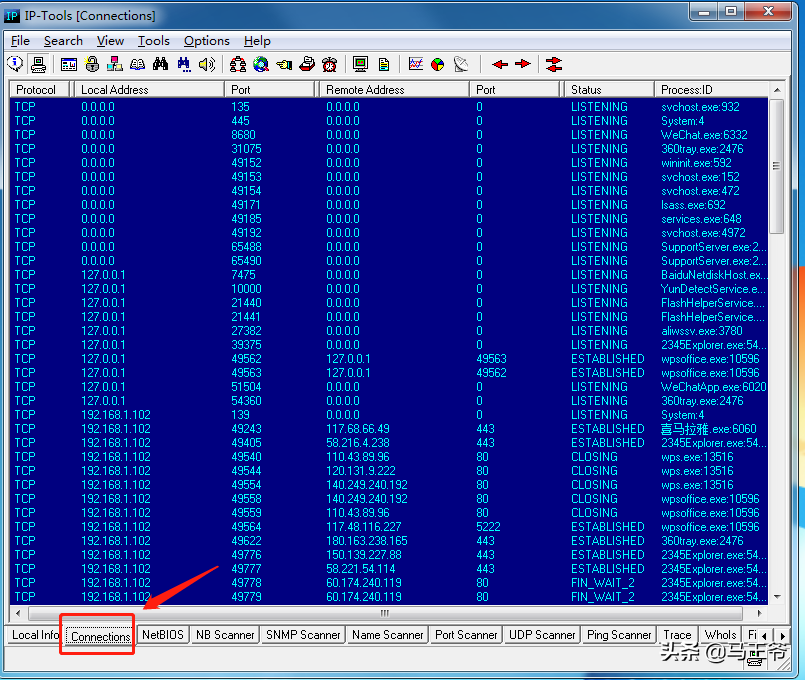Sort by the Status column header

point(606,89)
